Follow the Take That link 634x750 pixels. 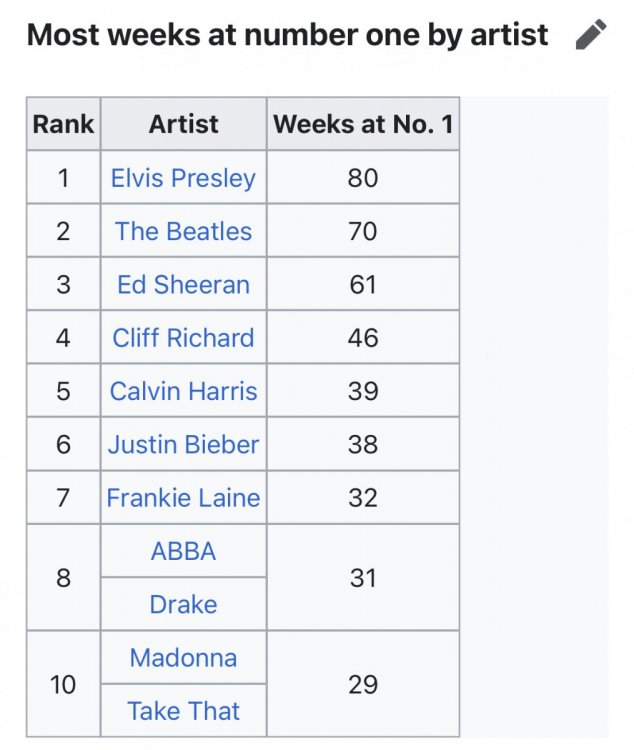[x=183, y=711]
